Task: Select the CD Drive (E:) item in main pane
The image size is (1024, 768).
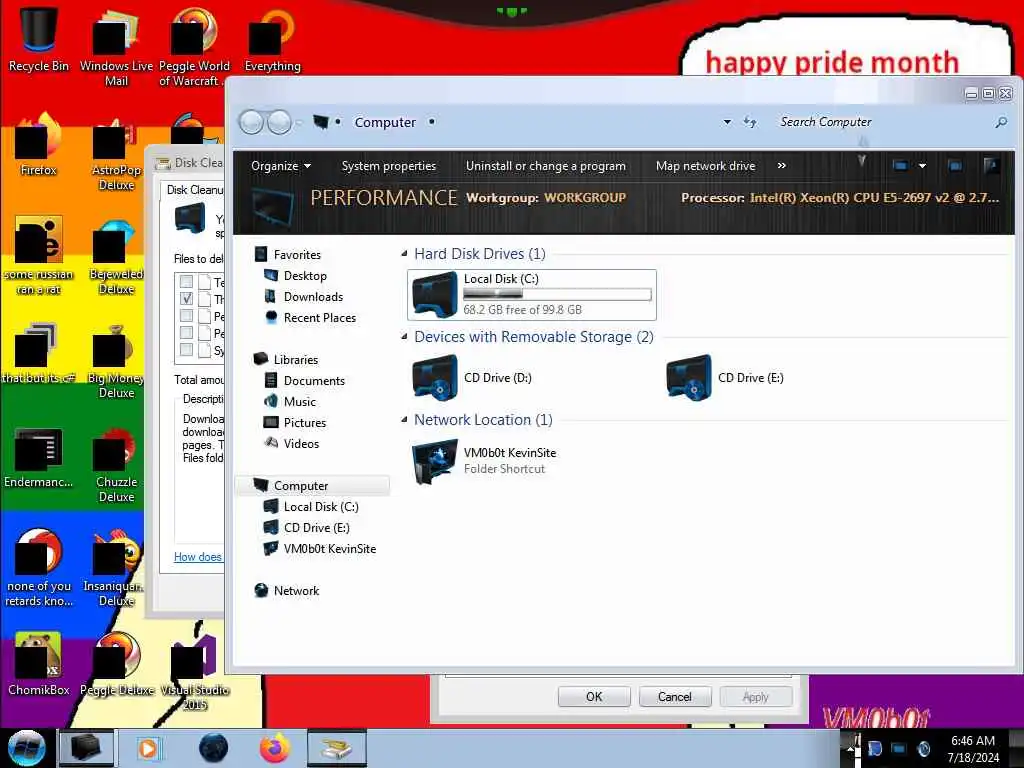Action: click(x=726, y=377)
